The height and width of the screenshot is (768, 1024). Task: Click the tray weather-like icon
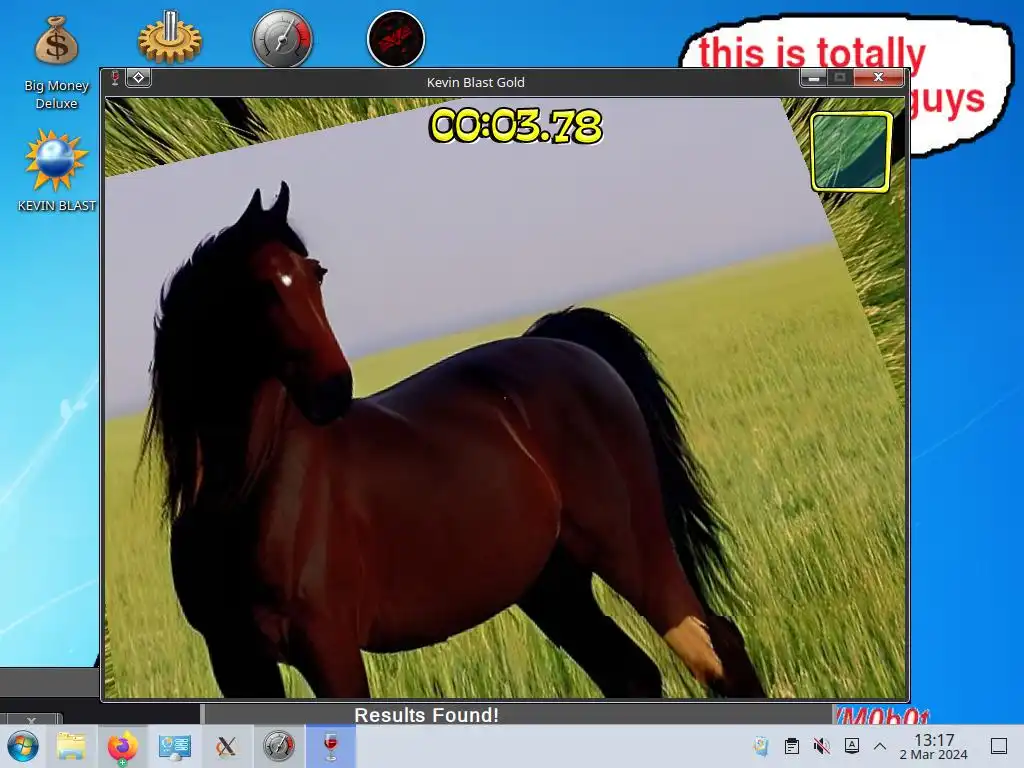point(761,746)
